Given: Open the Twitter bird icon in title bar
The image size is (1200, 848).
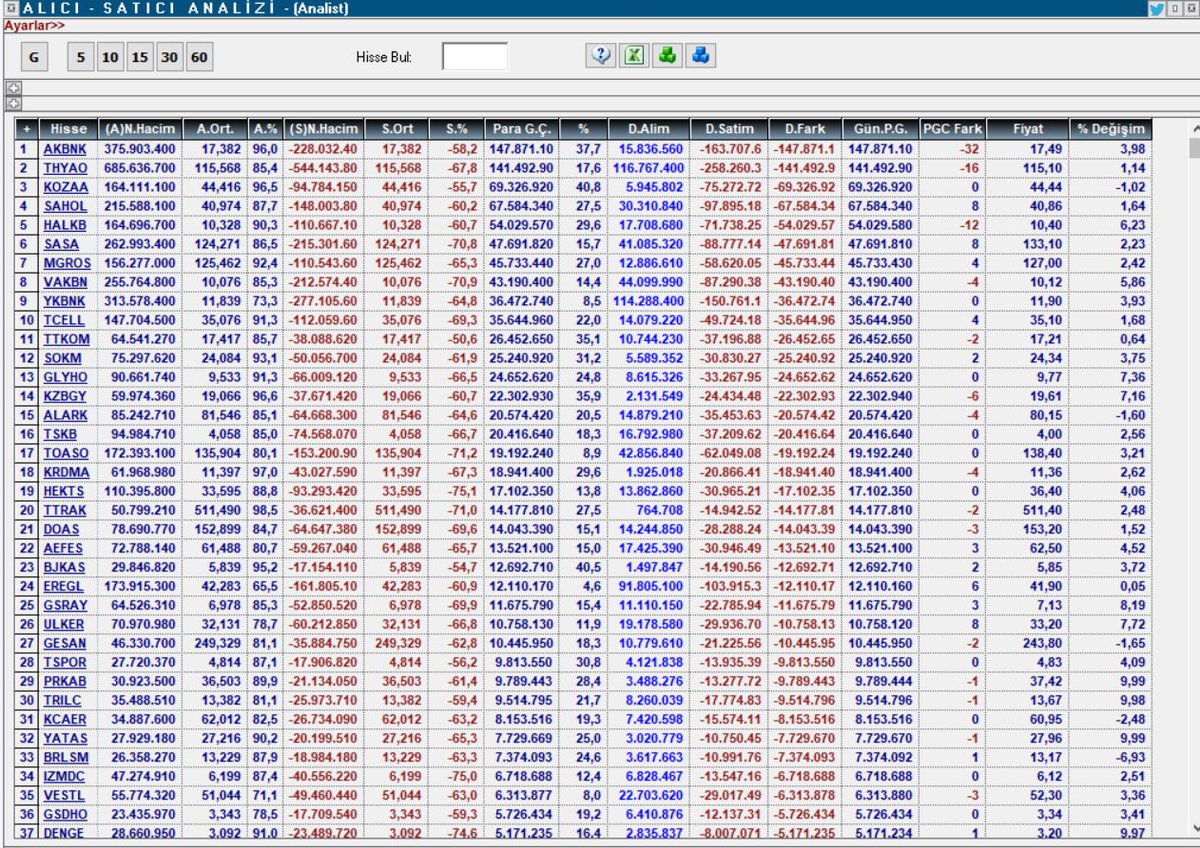Looking at the screenshot, I should [x=1156, y=9].
